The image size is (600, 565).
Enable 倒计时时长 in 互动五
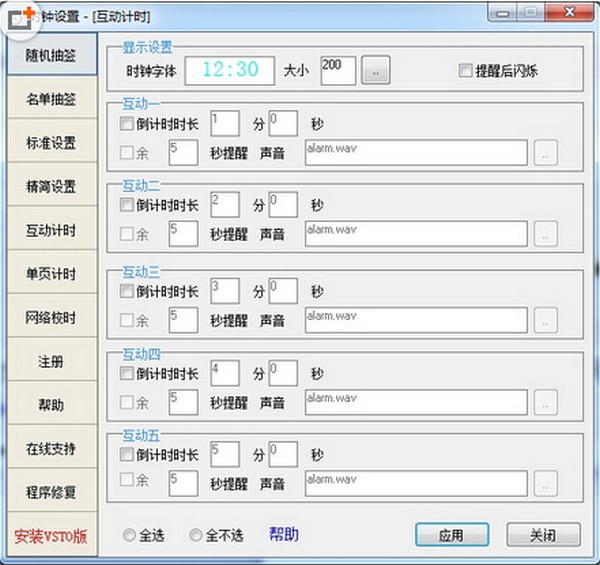pos(126,454)
